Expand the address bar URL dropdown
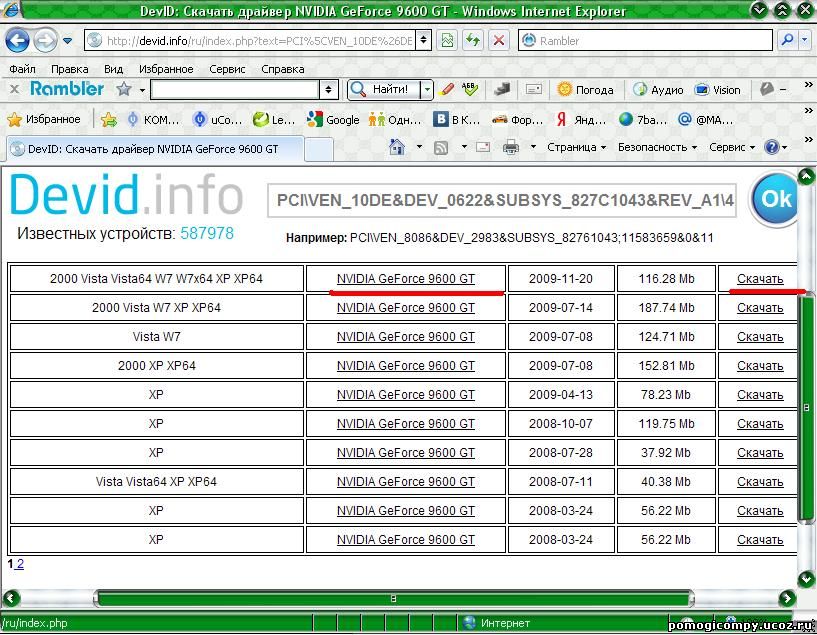This screenshot has width=817, height=635. point(424,40)
